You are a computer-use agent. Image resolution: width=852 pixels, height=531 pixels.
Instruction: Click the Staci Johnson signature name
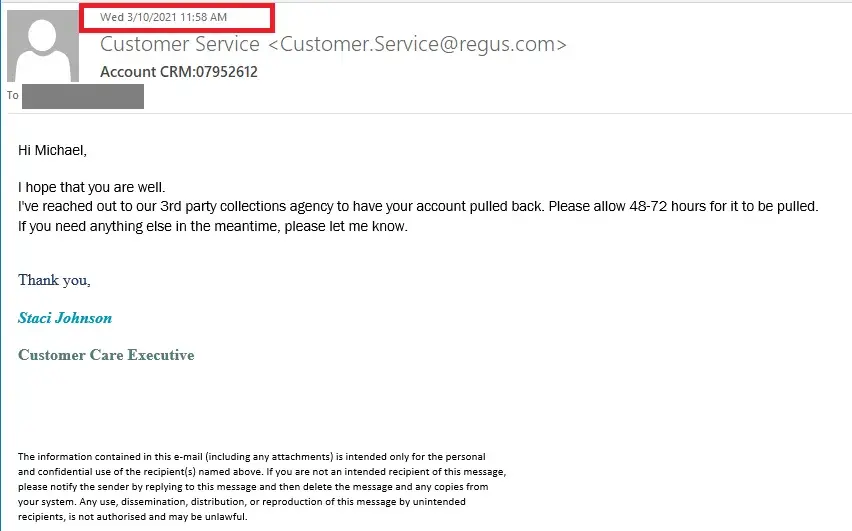click(65, 318)
